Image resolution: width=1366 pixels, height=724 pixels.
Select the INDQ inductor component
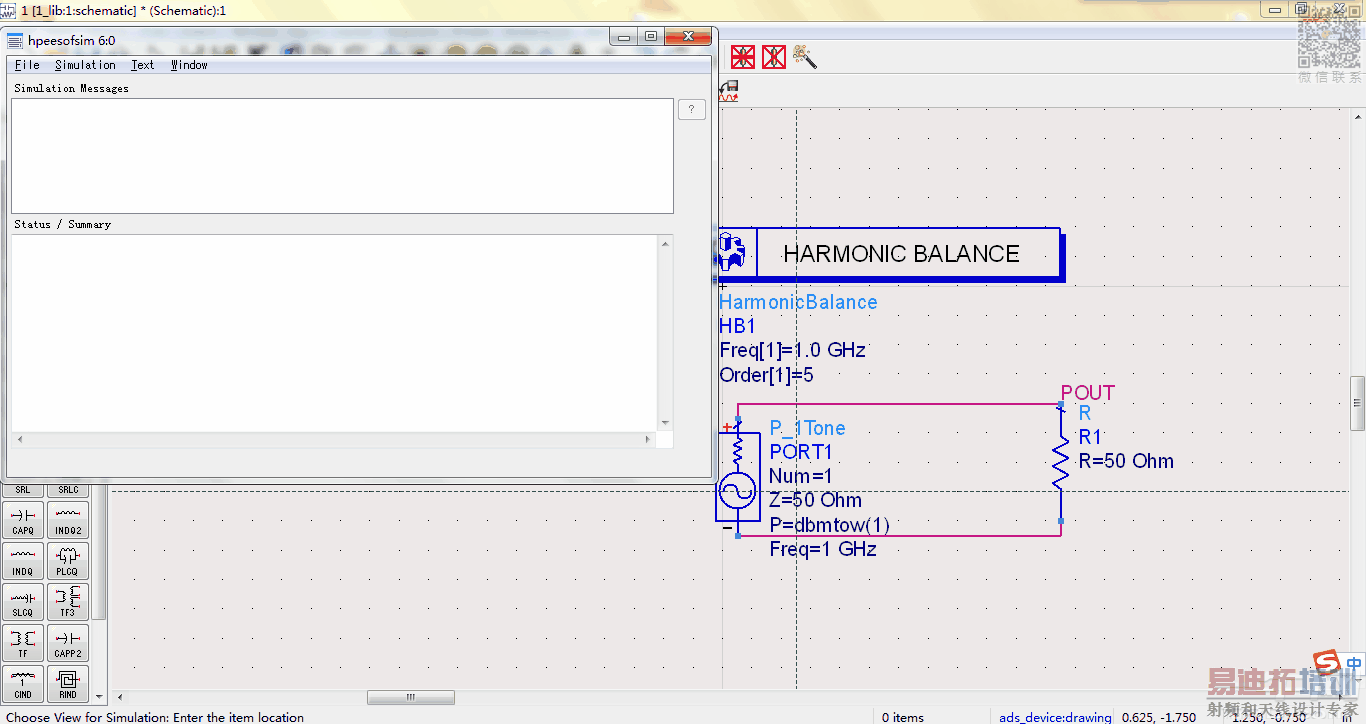(23, 561)
